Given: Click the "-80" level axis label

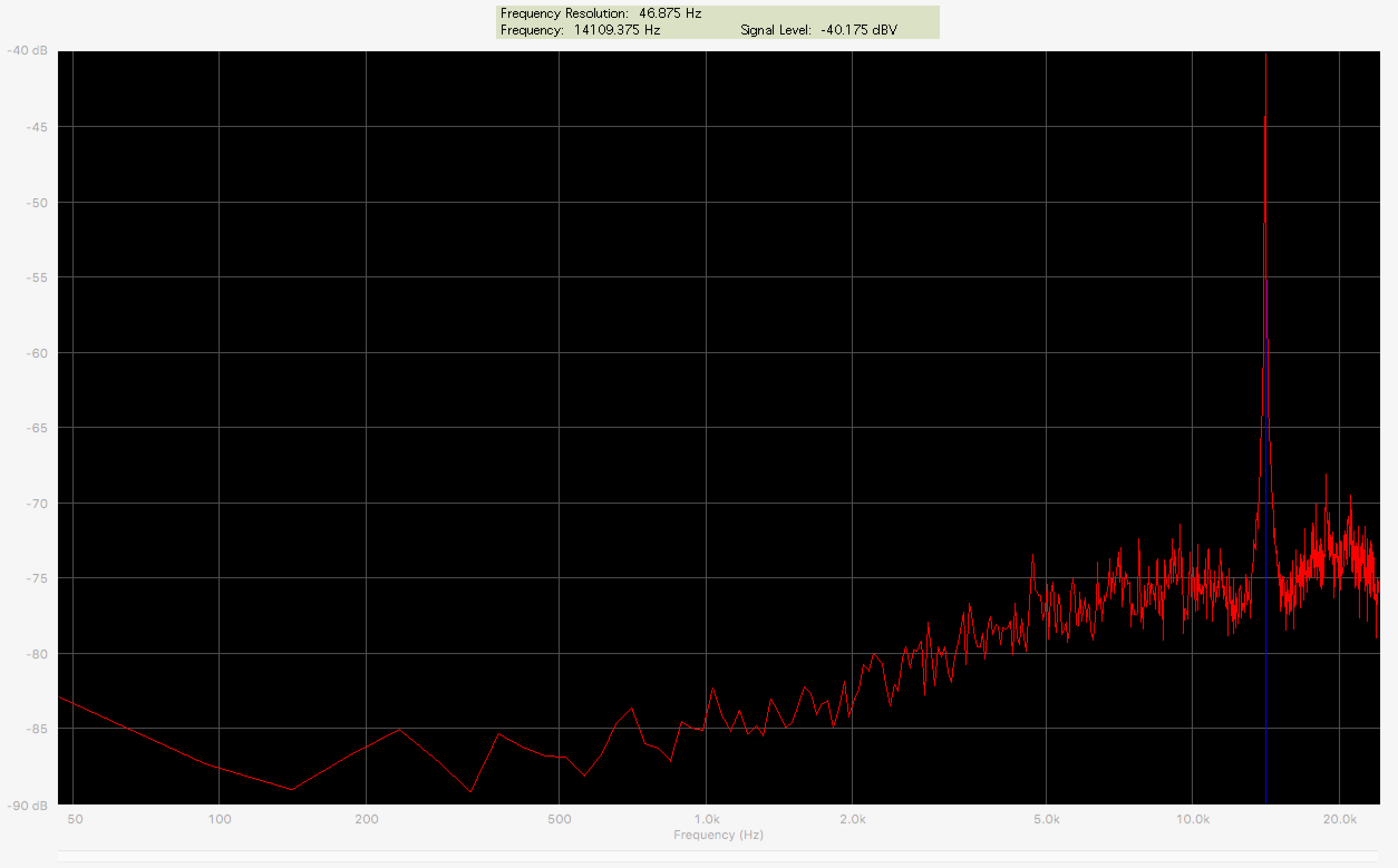Looking at the screenshot, I should (x=37, y=654).
